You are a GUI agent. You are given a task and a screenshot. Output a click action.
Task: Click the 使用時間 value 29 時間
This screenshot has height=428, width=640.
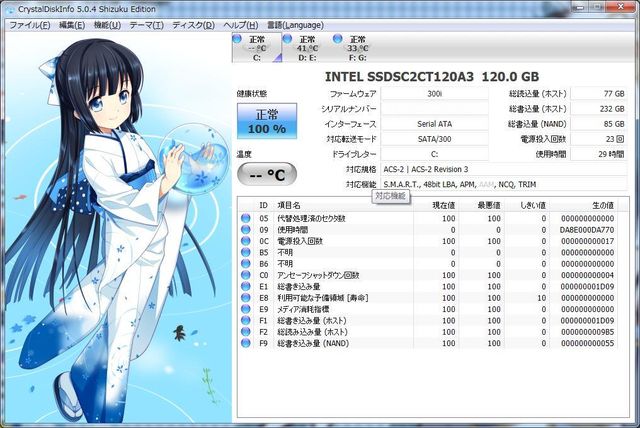(599, 154)
